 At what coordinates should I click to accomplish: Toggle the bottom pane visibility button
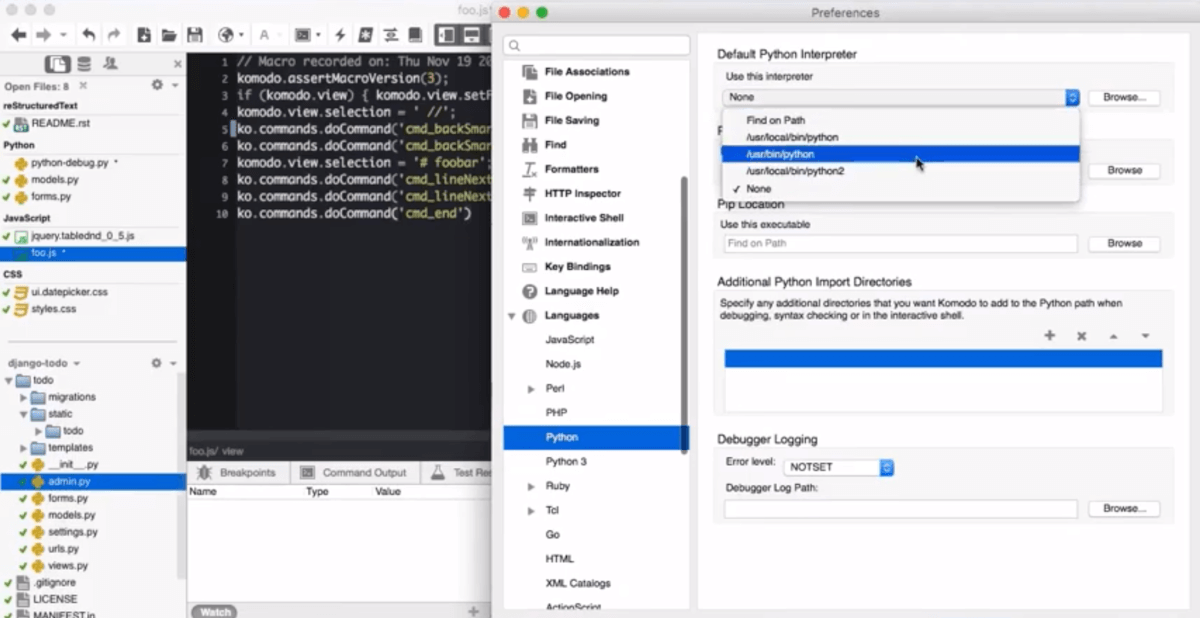pos(471,35)
